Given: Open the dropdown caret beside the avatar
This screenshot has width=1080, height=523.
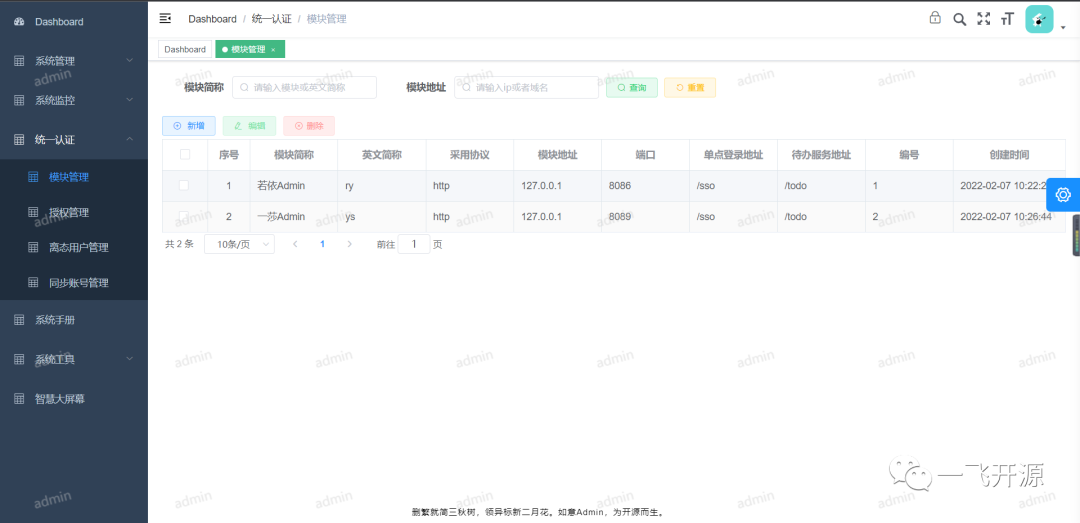Looking at the screenshot, I should pyautogui.click(x=1063, y=28).
